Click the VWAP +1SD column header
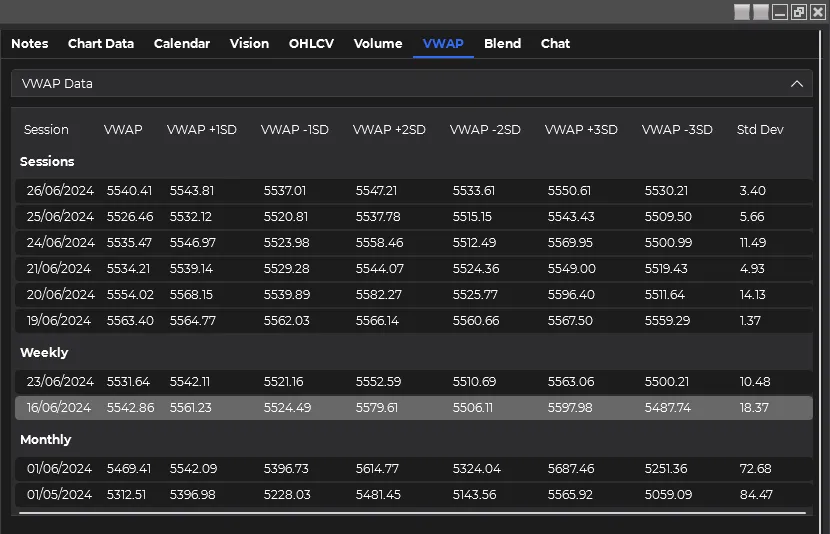 pos(202,130)
